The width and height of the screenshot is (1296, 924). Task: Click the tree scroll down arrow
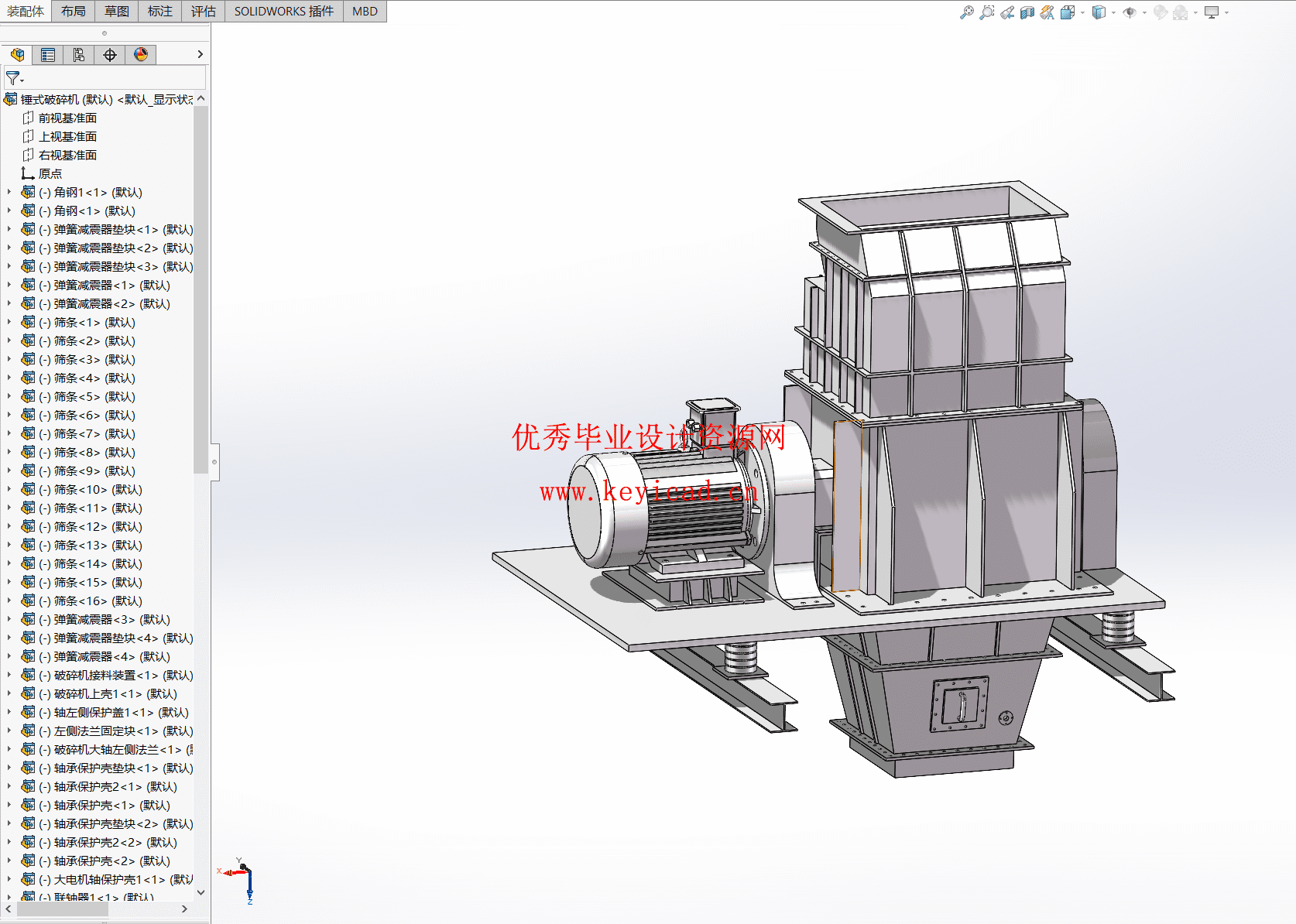click(x=201, y=892)
